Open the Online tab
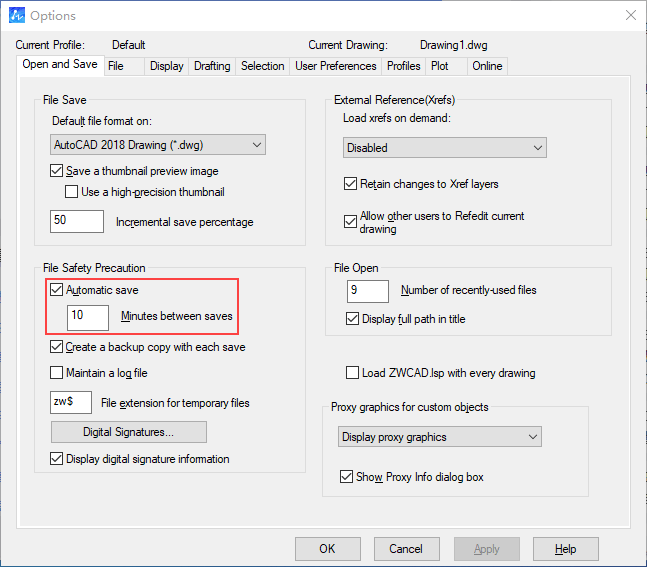 point(487,66)
